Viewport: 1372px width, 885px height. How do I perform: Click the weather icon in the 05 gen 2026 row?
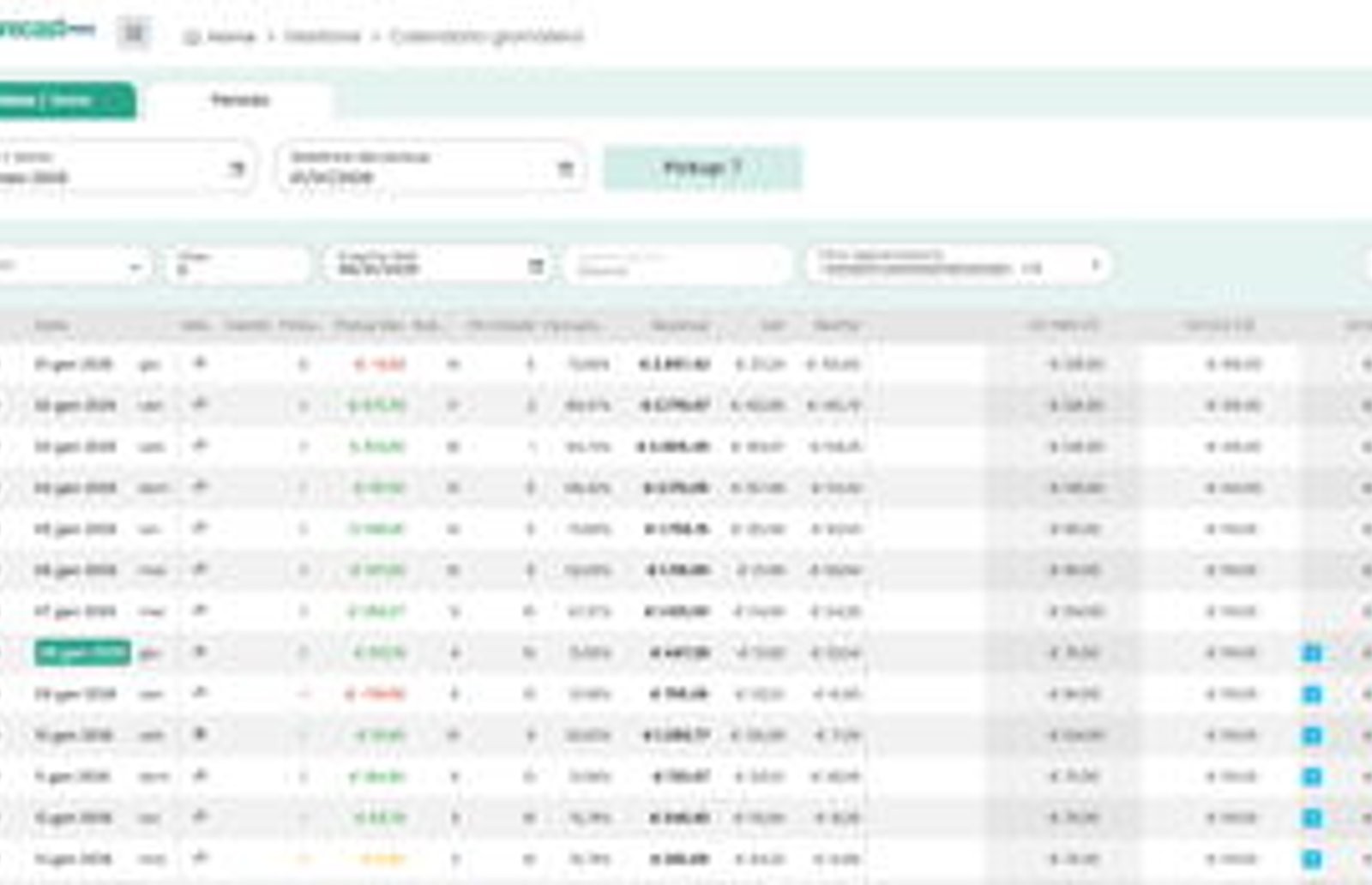point(200,528)
